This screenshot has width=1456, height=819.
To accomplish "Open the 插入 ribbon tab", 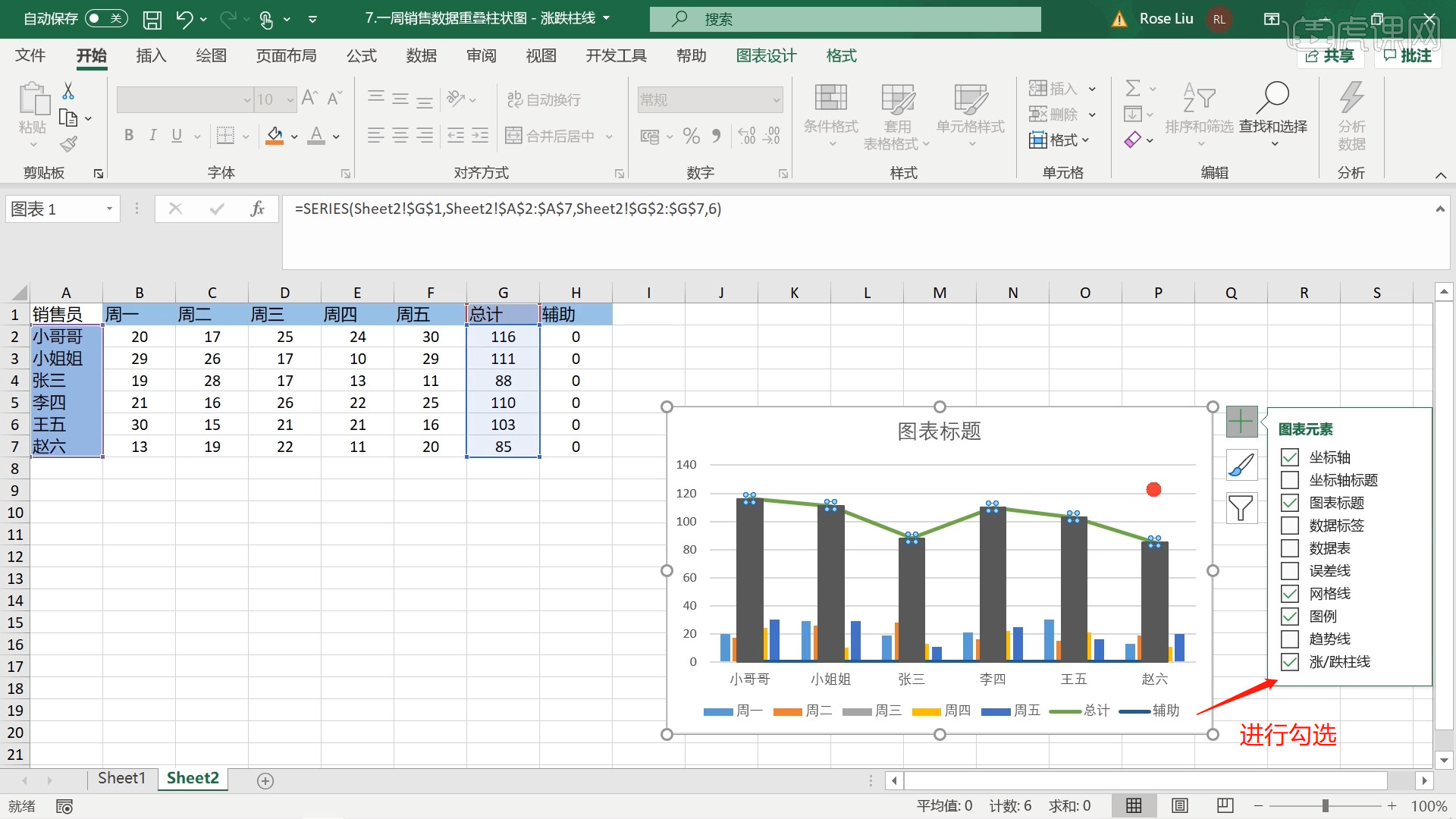I will point(150,55).
